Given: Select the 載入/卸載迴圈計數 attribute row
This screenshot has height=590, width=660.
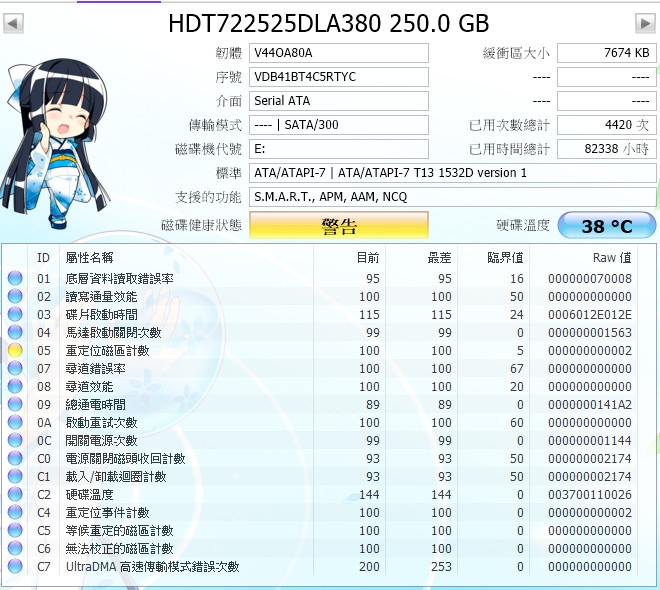Looking at the screenshot, I should coord(320,476).
